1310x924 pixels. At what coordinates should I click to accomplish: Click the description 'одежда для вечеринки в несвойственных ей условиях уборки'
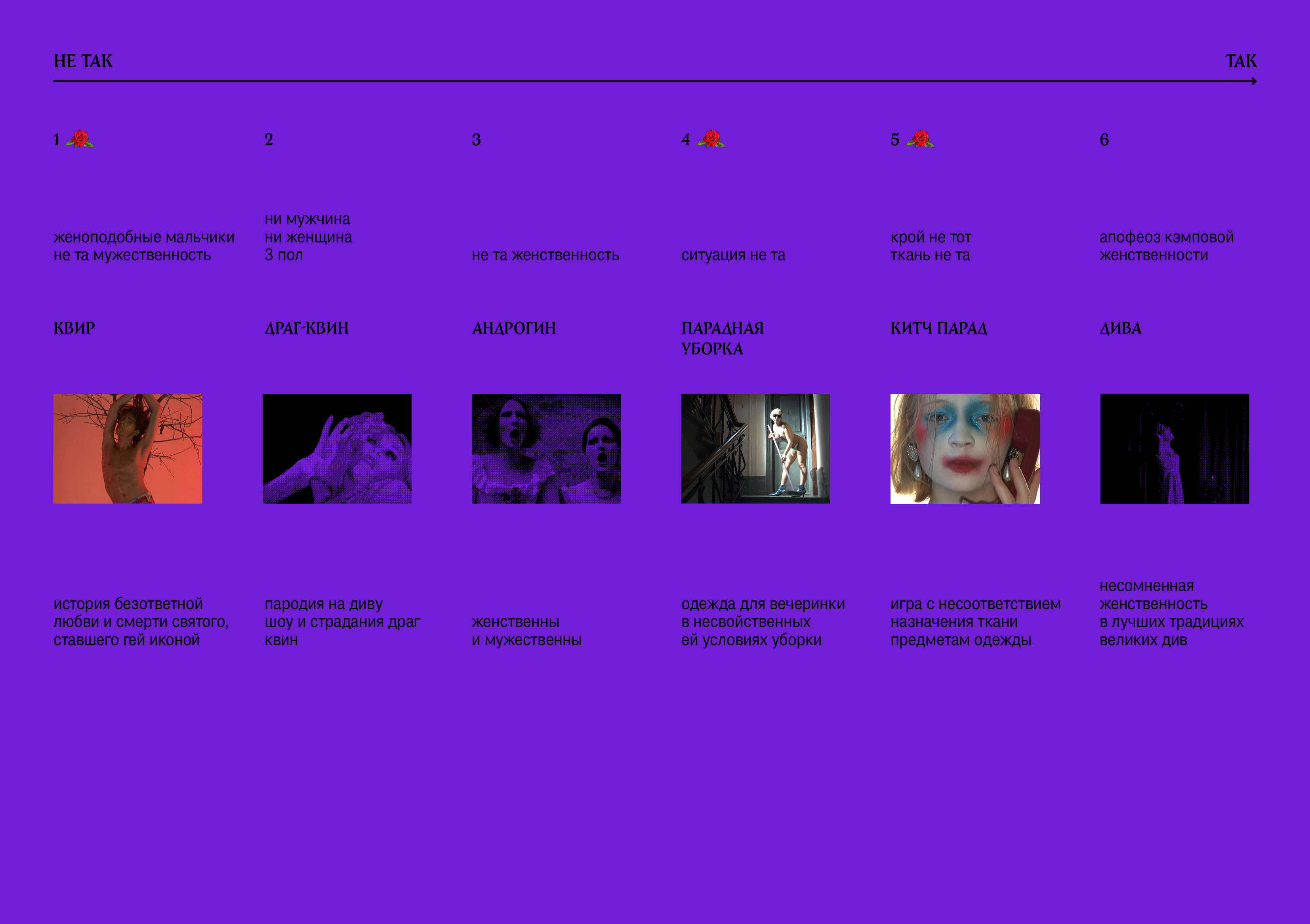(x=763, y=622)
